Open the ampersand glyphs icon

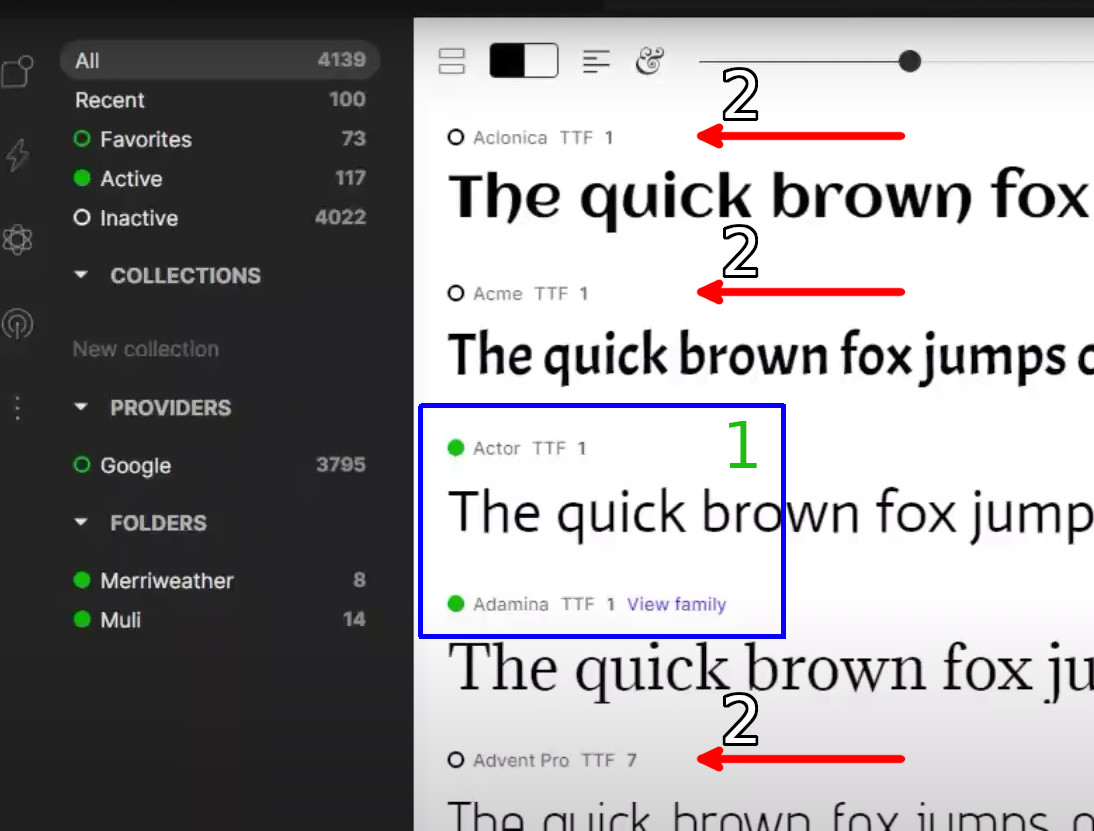650,61
